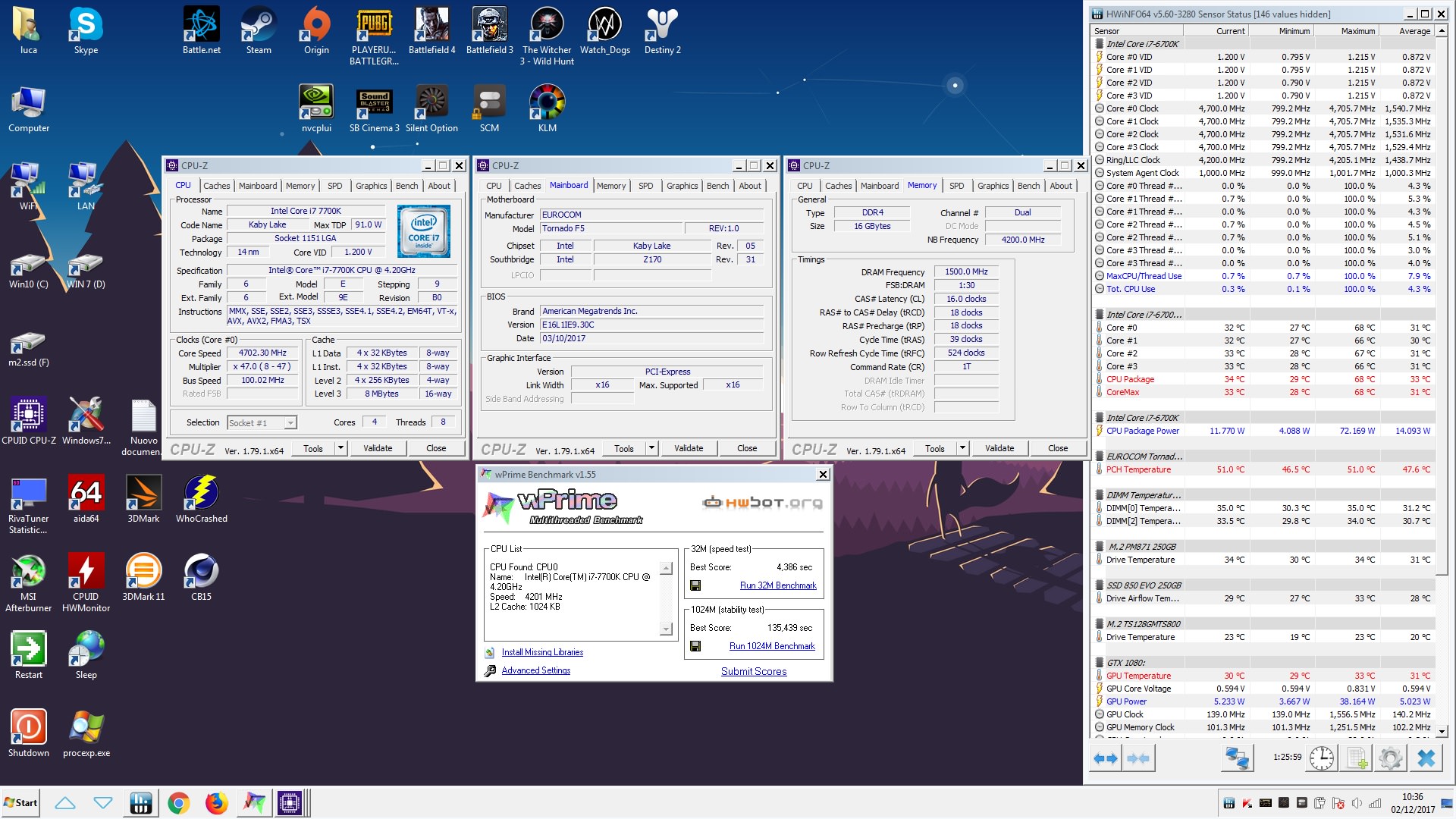Open Tools dropdown arrow in CPU-Z Mainboard-tab window
This screenshot has height=819, width=1456.
pos(652,448)
